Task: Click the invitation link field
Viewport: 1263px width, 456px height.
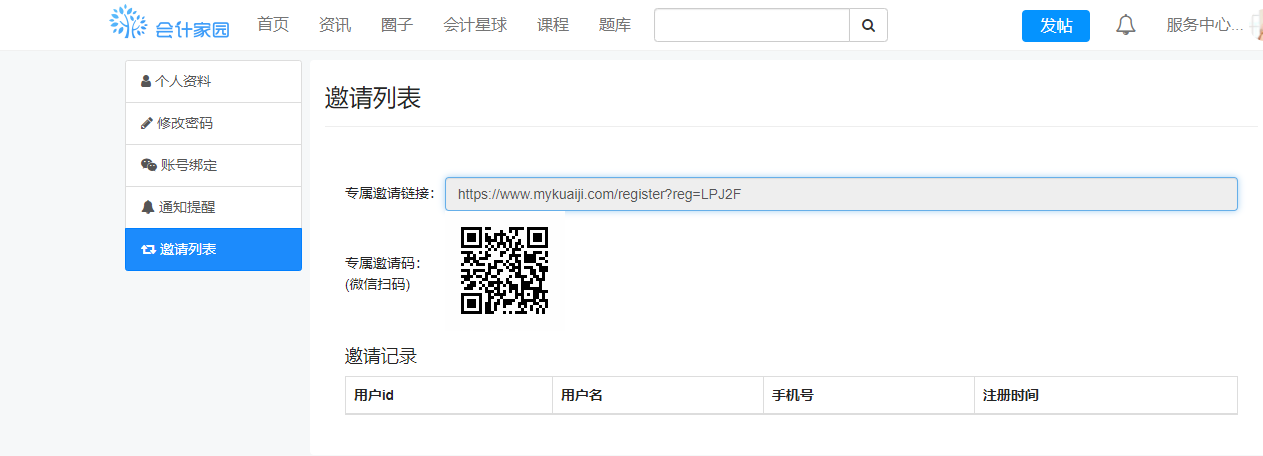Action: (x=841, y=194)
